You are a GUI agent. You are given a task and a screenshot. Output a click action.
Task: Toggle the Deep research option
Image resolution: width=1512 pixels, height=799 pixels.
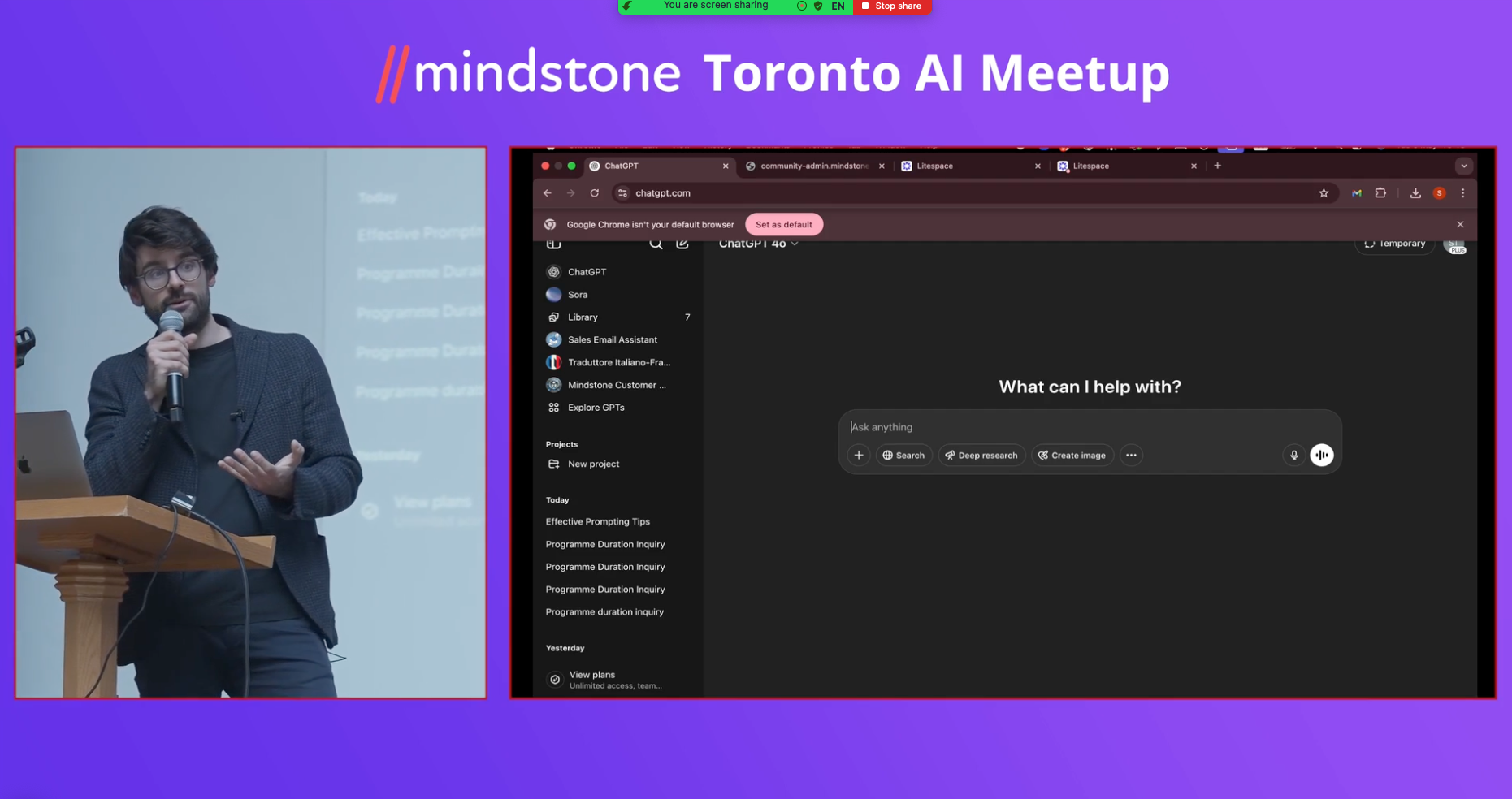981,456
